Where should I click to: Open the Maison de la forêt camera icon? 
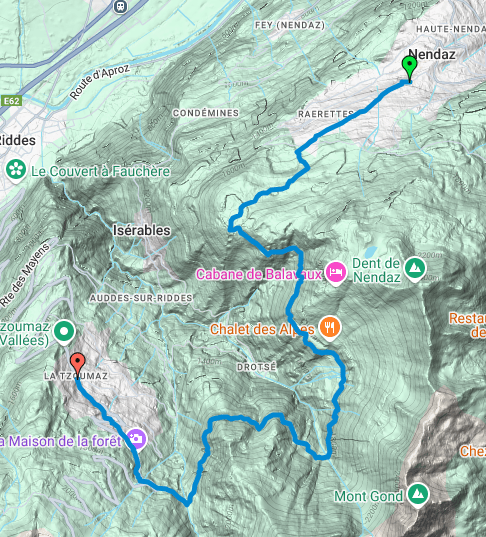(136, 439)
